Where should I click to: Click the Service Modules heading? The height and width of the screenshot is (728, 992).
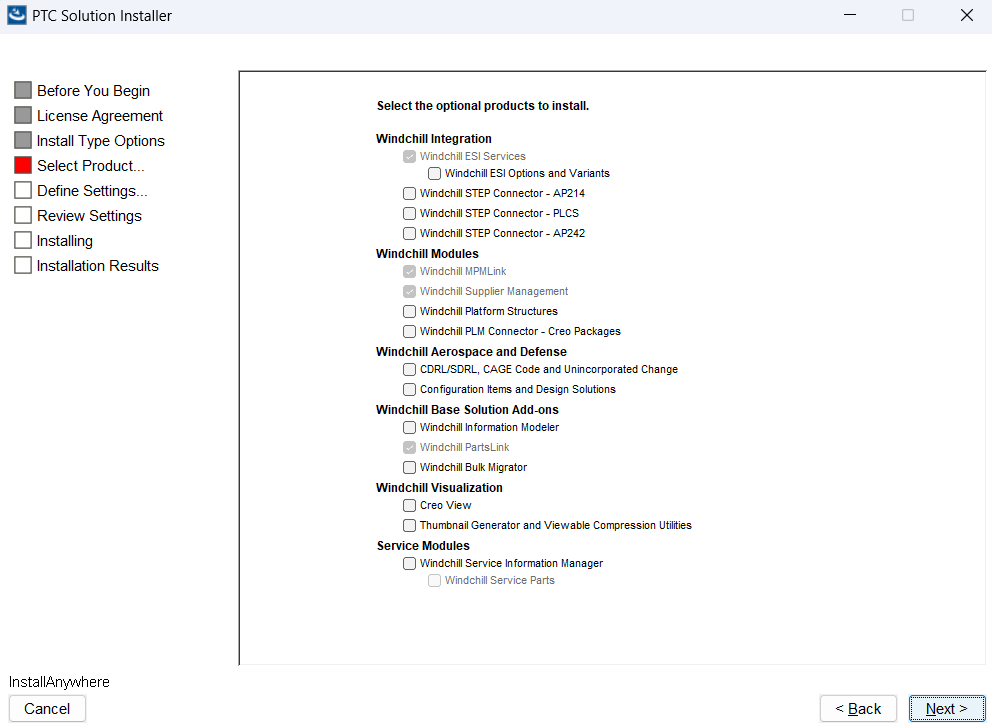(423, 546)
